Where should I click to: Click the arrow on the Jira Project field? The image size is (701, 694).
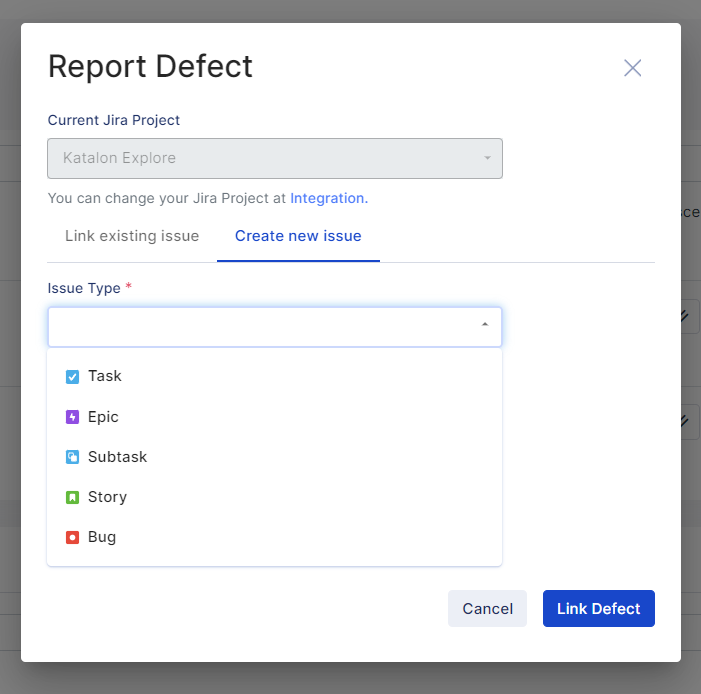pyautogui.click(x=487, y=158)
